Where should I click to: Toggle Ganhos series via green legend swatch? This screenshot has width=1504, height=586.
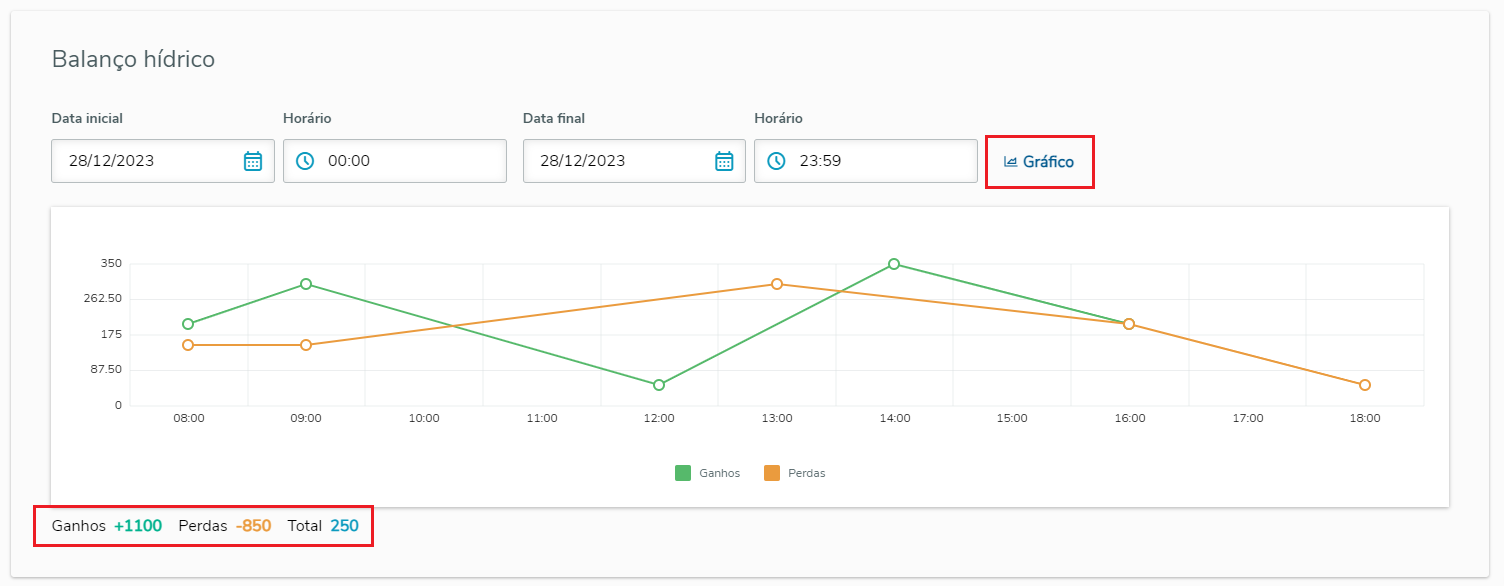tap(683, 473)
